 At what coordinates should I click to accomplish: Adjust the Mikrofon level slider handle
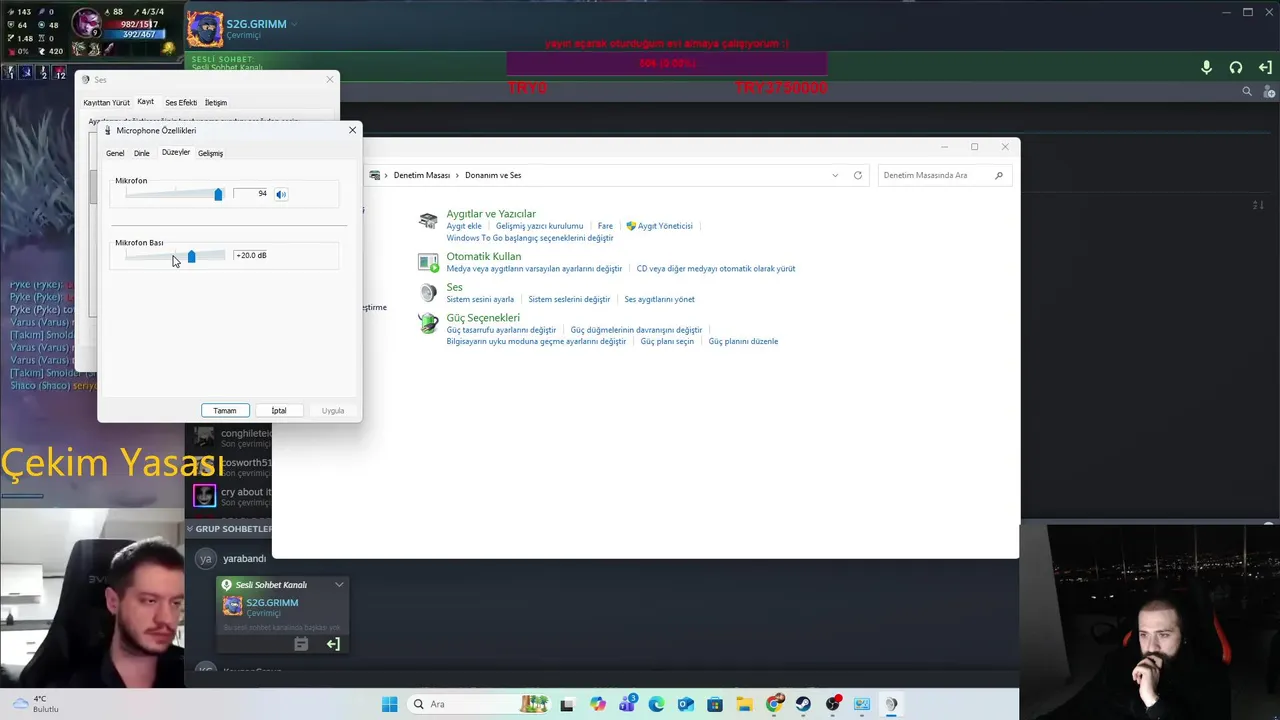point(218,194)
